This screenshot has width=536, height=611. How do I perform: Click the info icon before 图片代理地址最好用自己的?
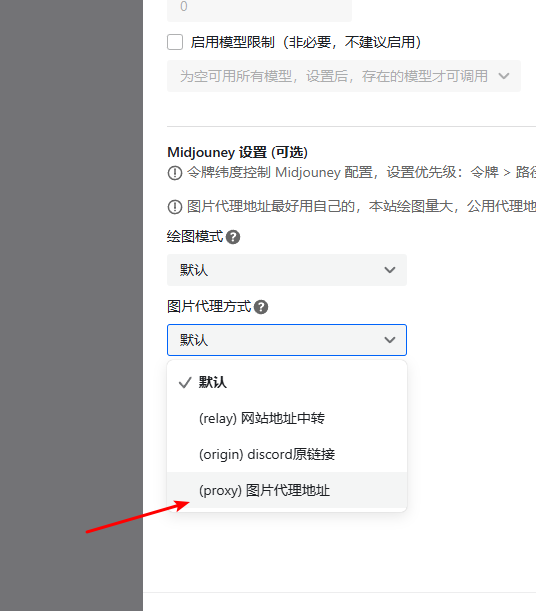tap(175, 207)
